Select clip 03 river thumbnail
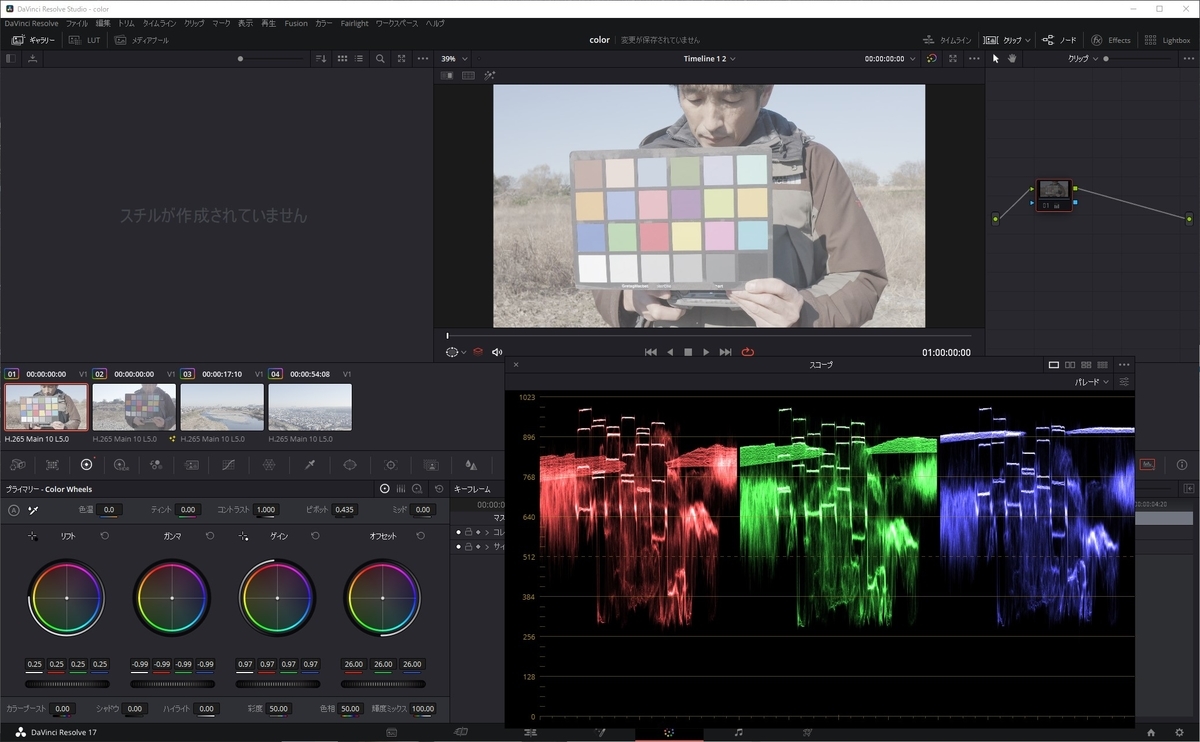Image resolution: width=1200 pixels, height=742 pixels. click(222, 407)
